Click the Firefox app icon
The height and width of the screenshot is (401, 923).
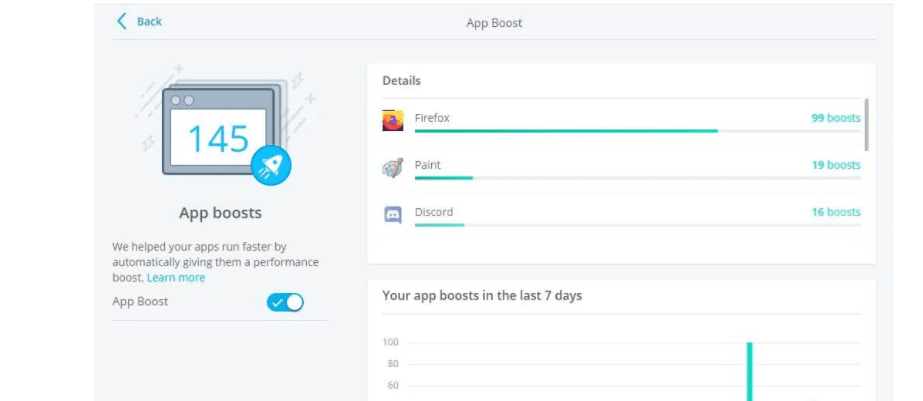[393, 120]
